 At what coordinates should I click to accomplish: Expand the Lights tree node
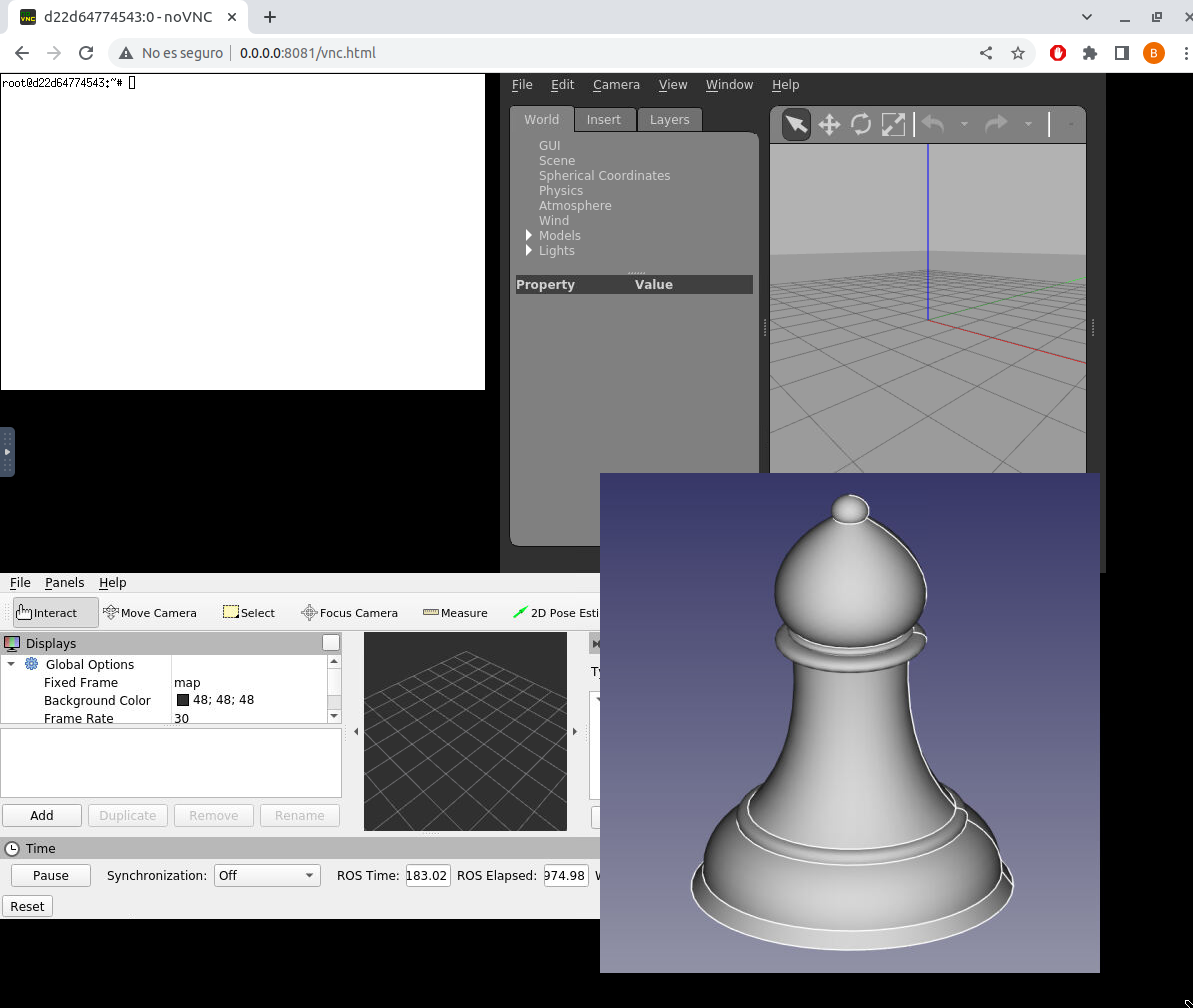click(529, 251)
